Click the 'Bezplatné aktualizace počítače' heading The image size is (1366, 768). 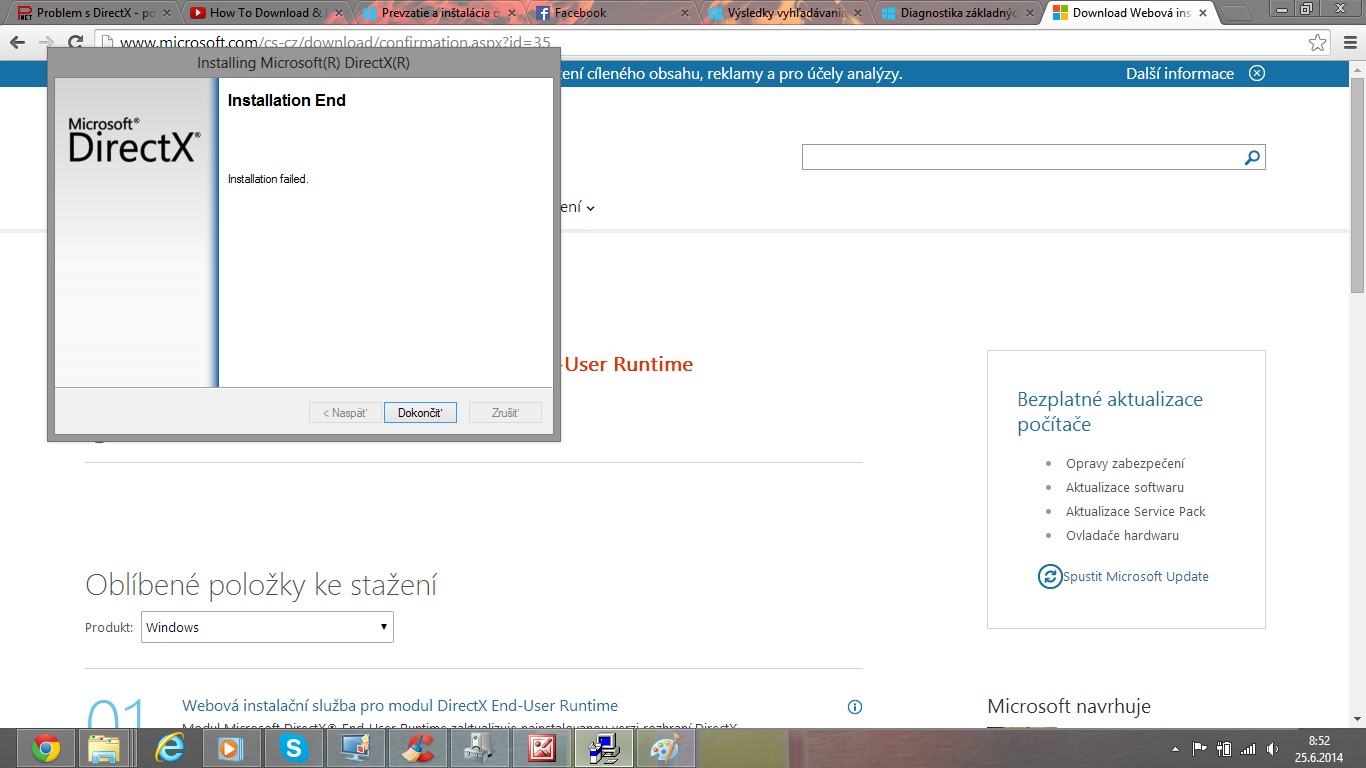[x=1110, y=412]
